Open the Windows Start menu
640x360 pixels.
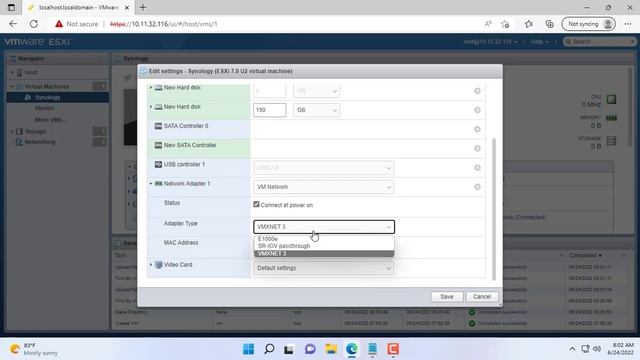248,349
